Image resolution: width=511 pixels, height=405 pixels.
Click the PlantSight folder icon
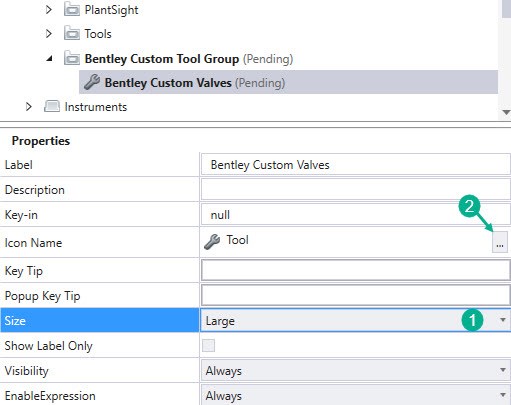72,10
